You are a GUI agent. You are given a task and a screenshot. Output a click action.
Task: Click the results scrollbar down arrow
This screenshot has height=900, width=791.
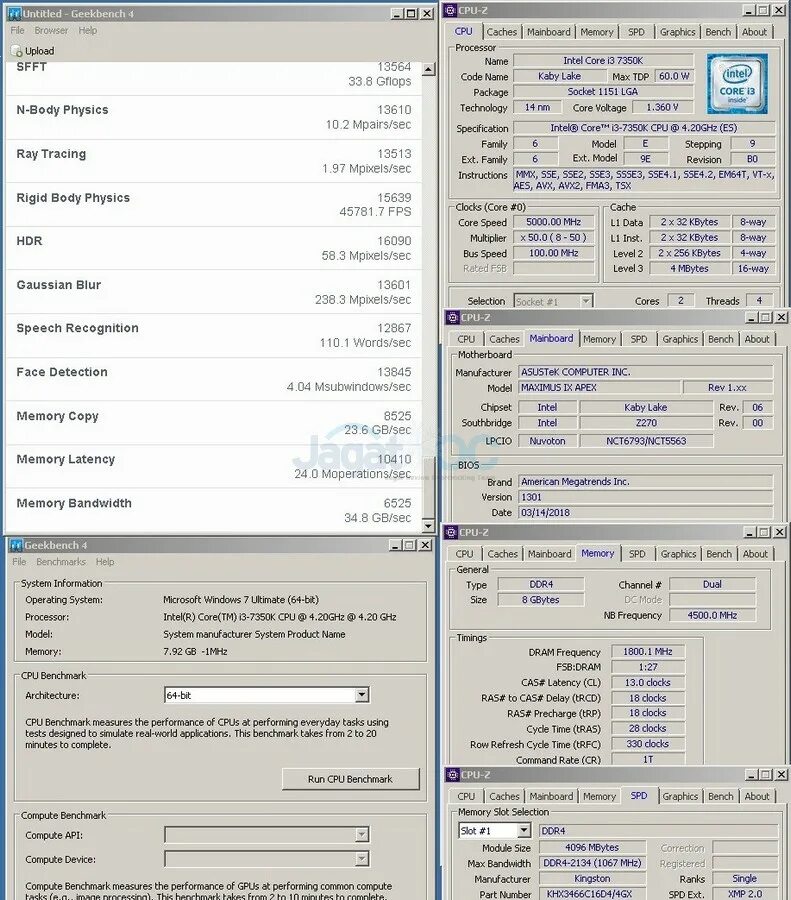[x=428, y=526]
